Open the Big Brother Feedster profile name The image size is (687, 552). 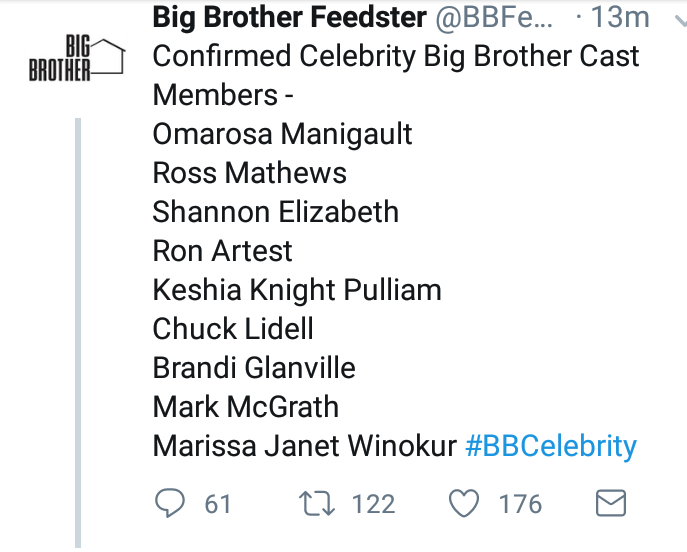(x=289, y=18)
